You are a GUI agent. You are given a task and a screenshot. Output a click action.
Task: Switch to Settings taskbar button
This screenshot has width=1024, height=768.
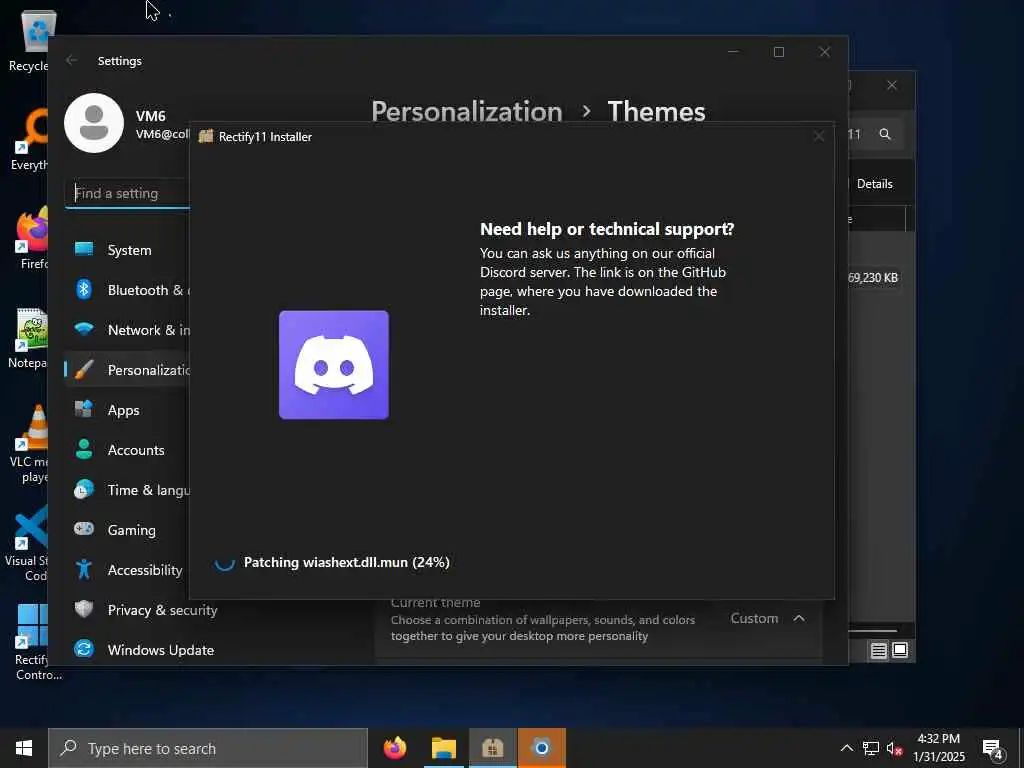tap(541, 748)
